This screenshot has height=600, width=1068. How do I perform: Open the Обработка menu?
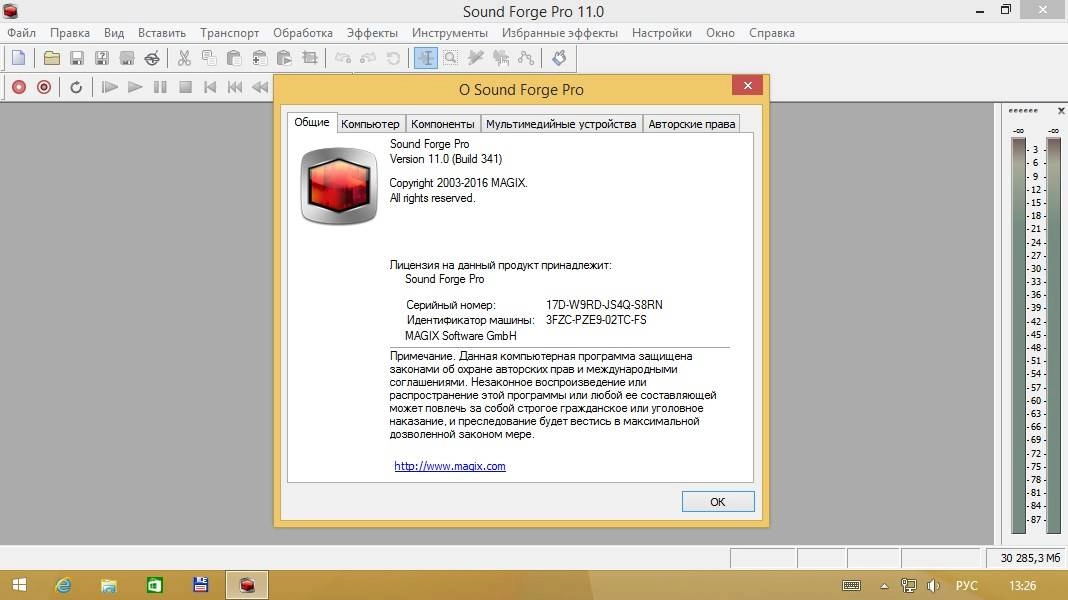coord(302,33)
